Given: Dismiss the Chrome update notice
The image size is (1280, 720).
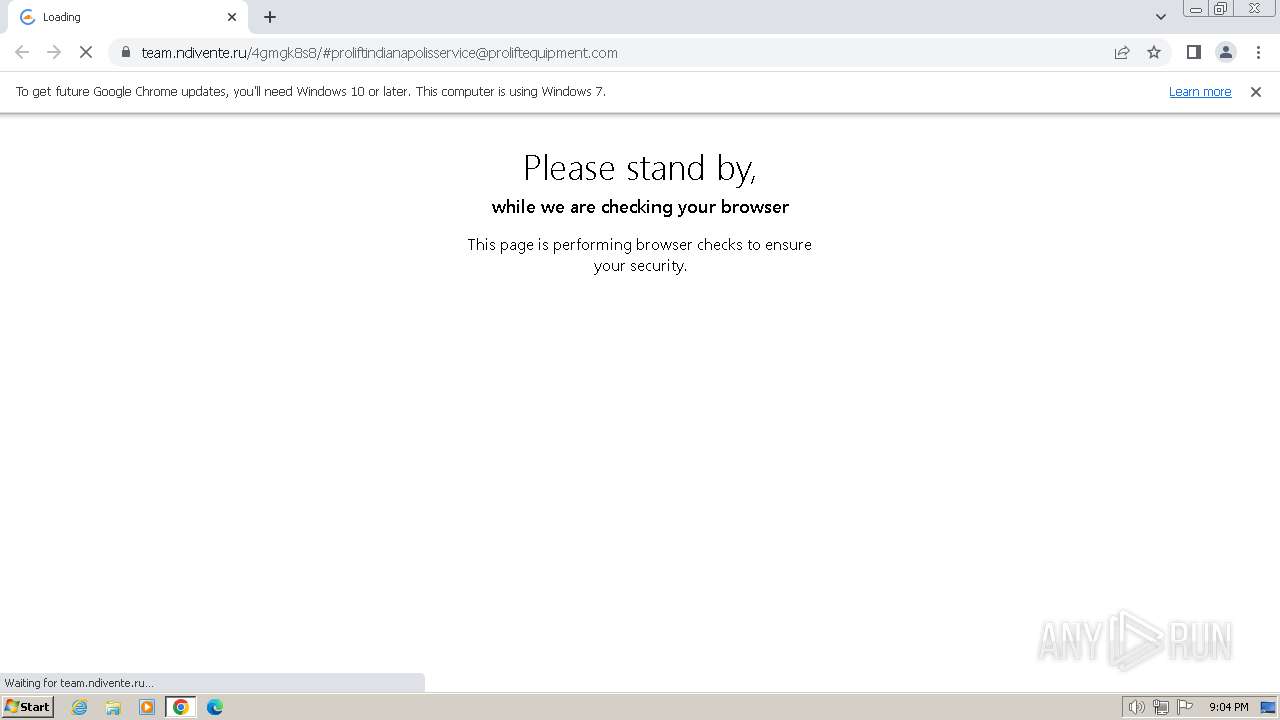Looking at the screenshot, I should 1256,92.
